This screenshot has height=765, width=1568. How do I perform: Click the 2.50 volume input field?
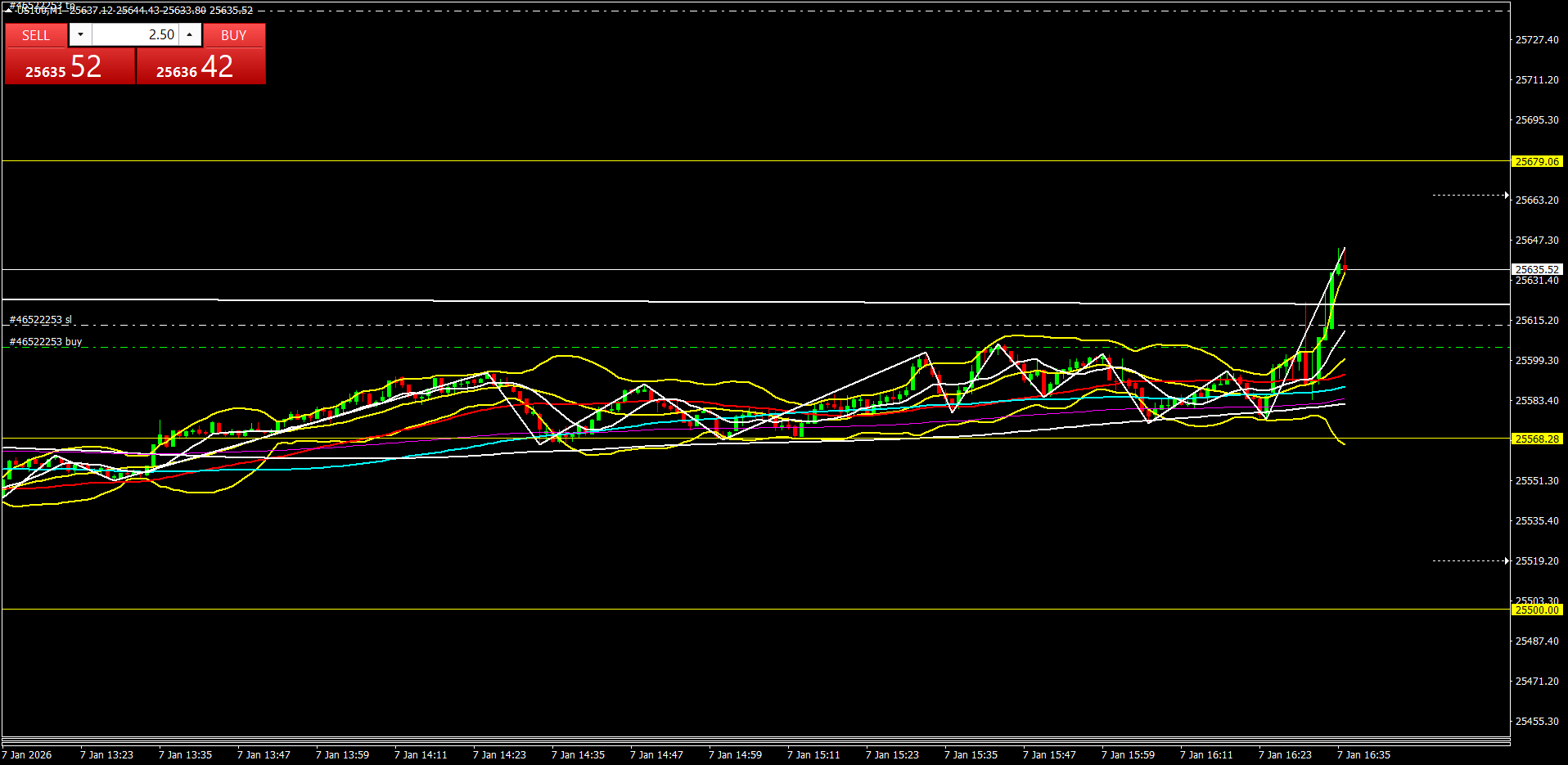coord(135,34)
